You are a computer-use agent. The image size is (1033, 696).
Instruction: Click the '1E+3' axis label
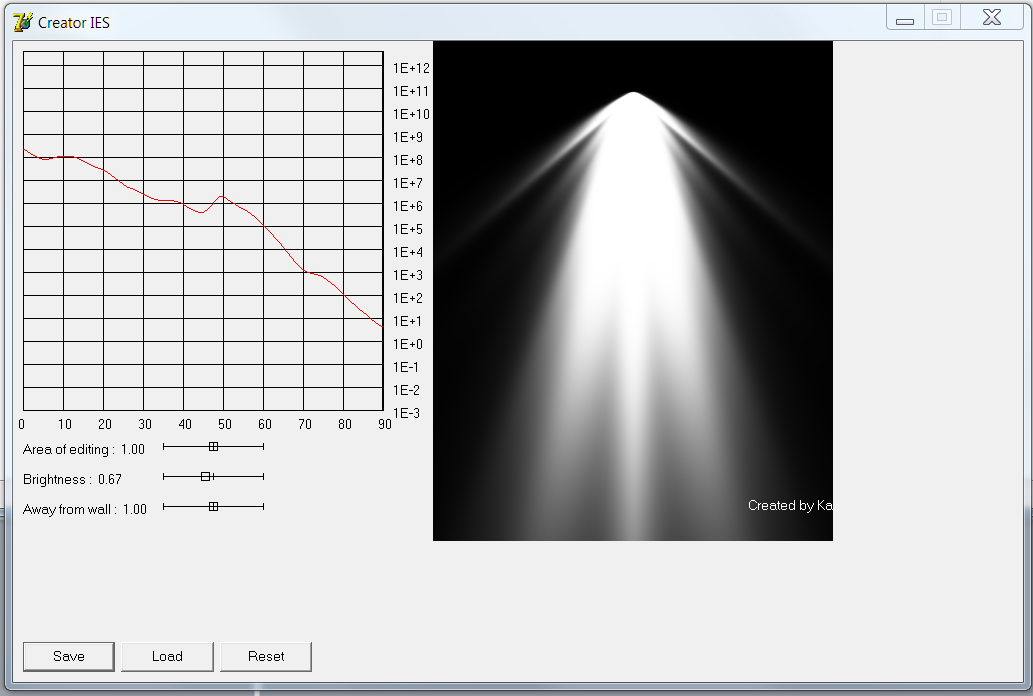[x=408, y=276]
